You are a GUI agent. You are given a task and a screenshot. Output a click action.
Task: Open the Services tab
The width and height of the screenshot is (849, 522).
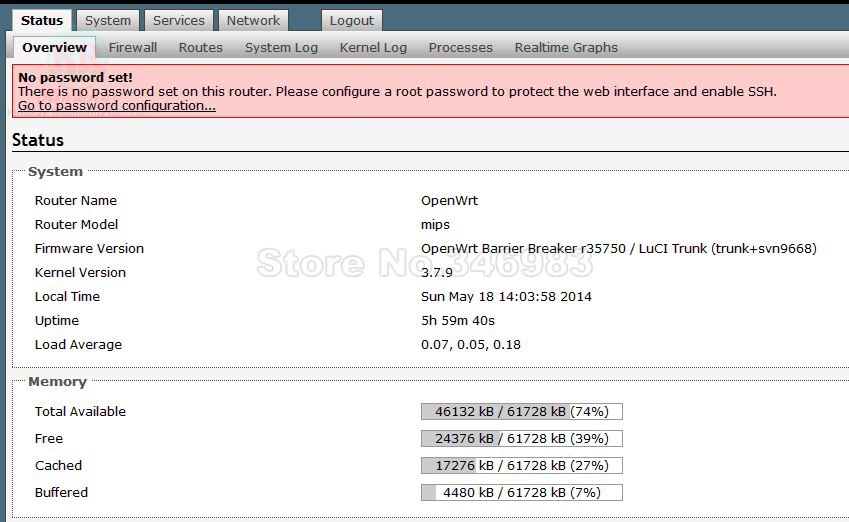coord(179,21)
